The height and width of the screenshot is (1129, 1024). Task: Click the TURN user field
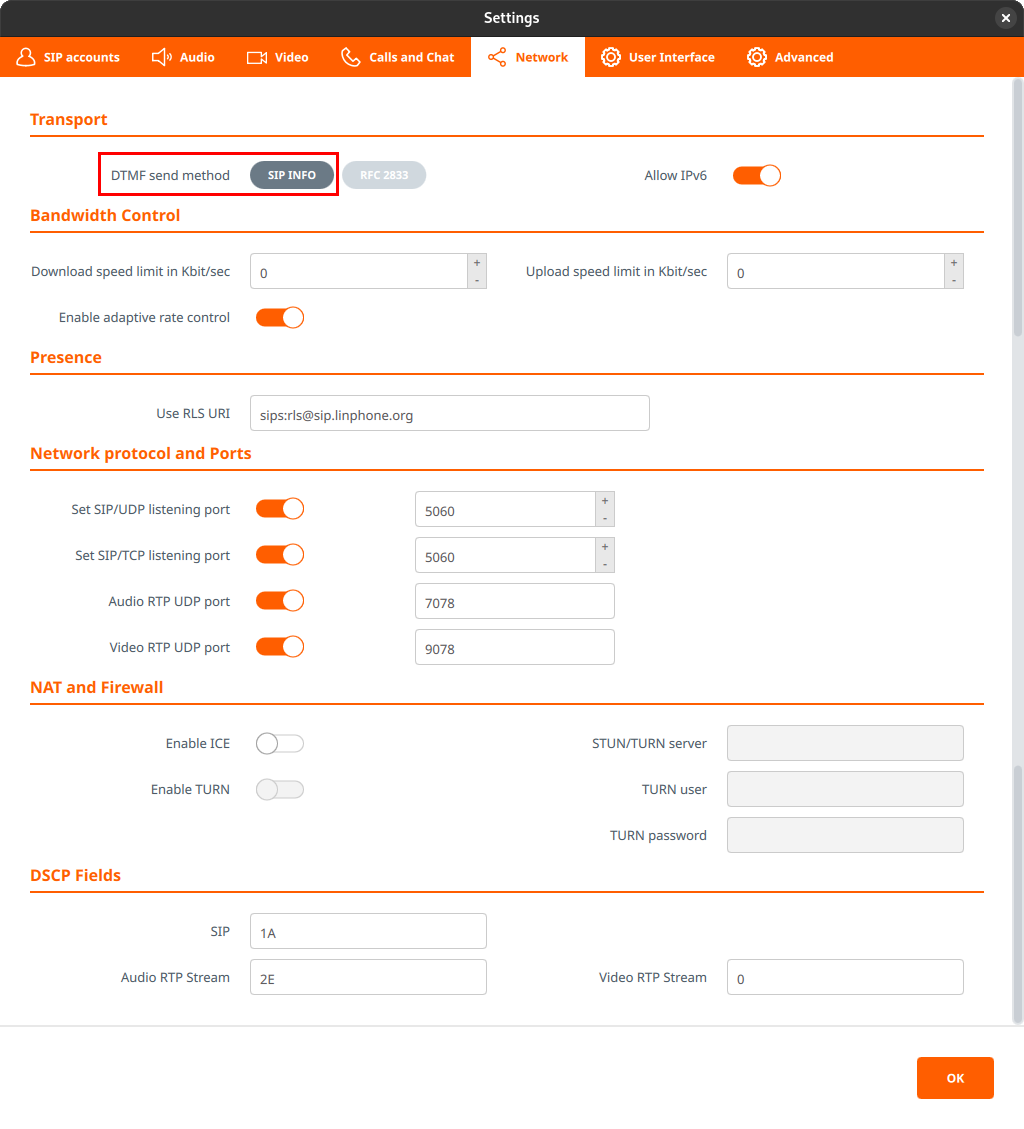(x=845, y=789)
